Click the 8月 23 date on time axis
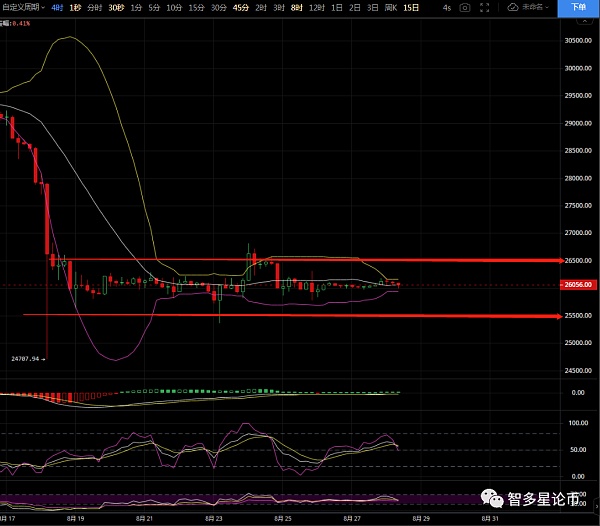This screenshot has height=526, width=600. coord(213,519)
